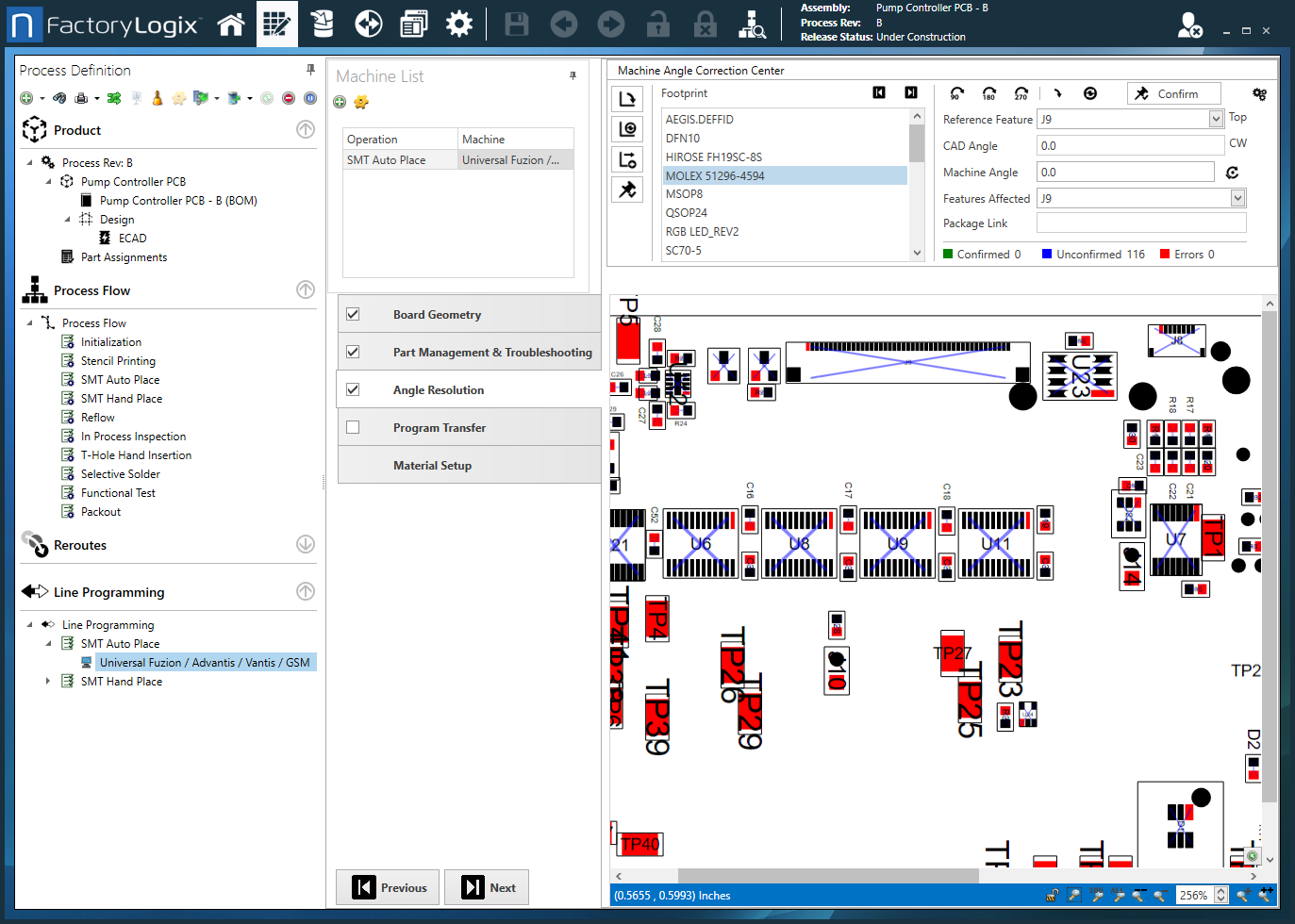The height and width of the screenshot is (924, 1295).
Task: Select the zoom ALL magnifier icon
Action: (x=1119, y=895)
